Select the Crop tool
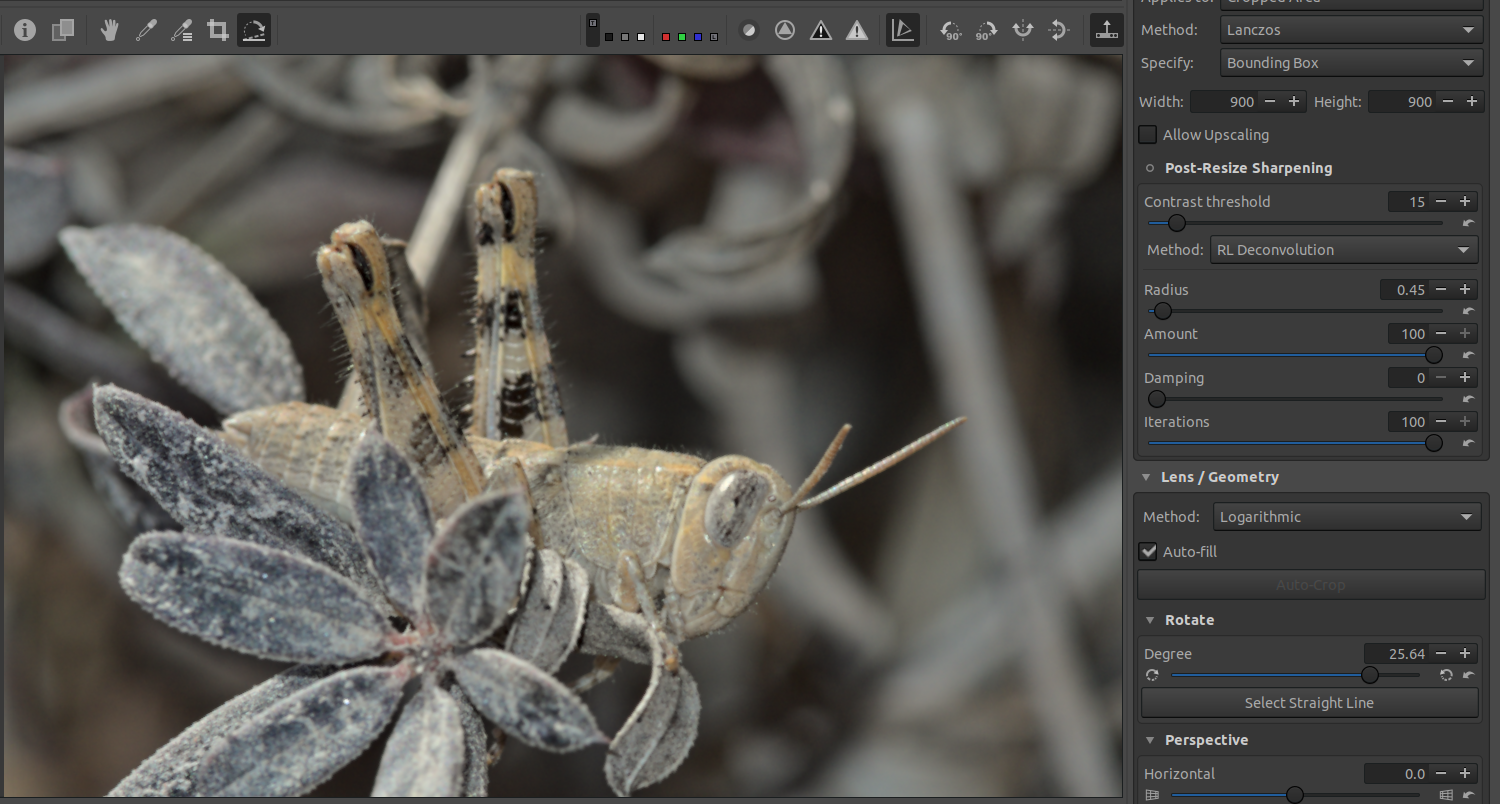Image resolution: width=1500 pixels, height=804 pixels. click(x=217, y=30)
